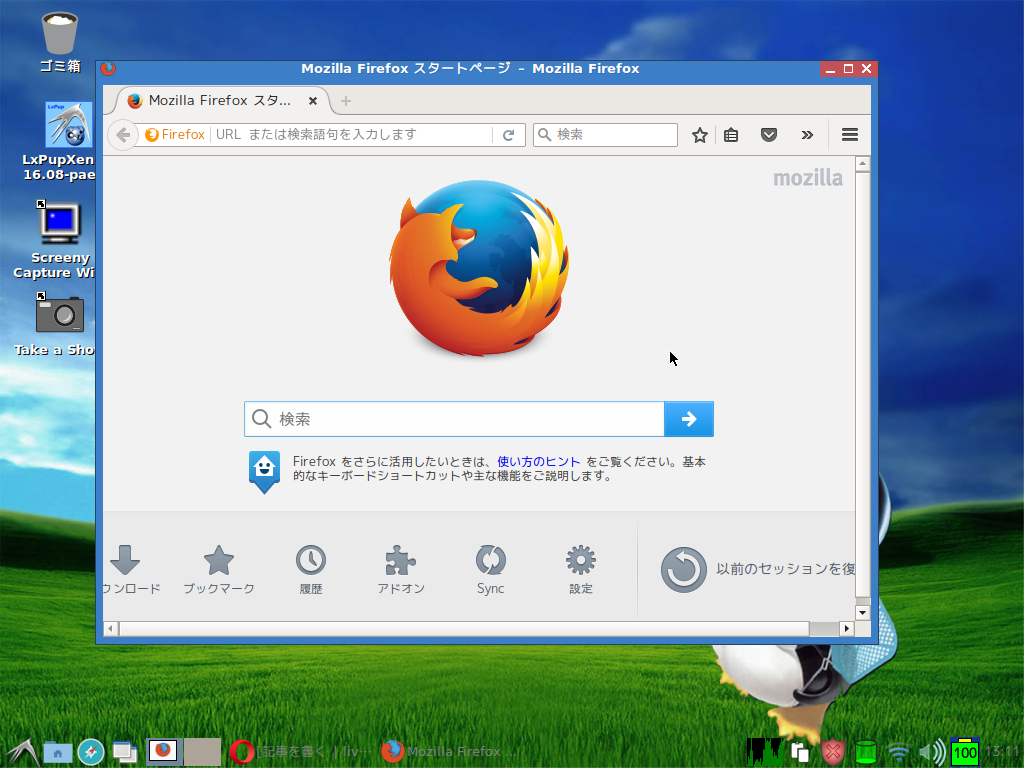Switch to Opera task in taskbar

coord(302,752)
